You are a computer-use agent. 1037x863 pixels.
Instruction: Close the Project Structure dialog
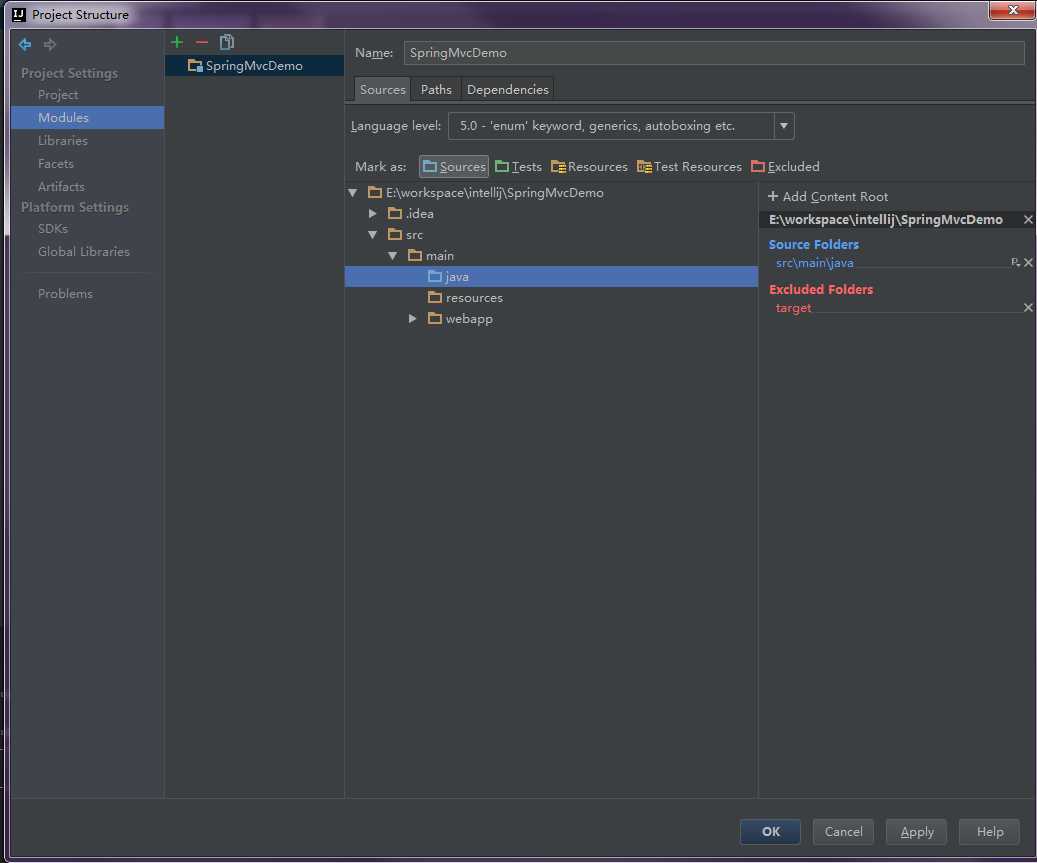tap(1012, 10)
